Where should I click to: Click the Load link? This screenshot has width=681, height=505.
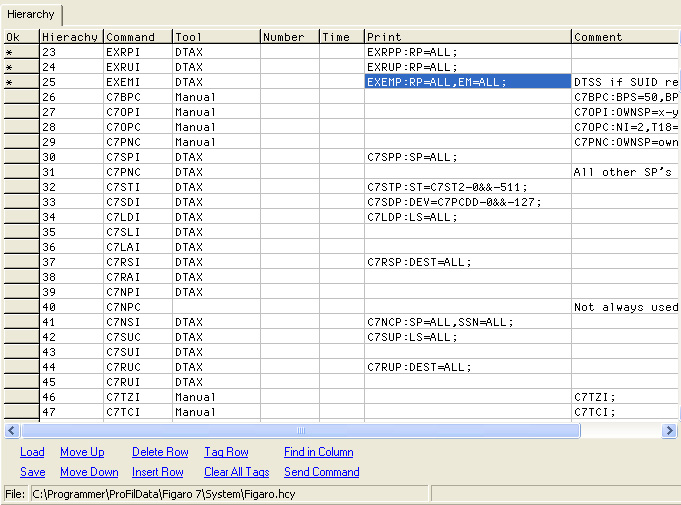pos(32,452)
